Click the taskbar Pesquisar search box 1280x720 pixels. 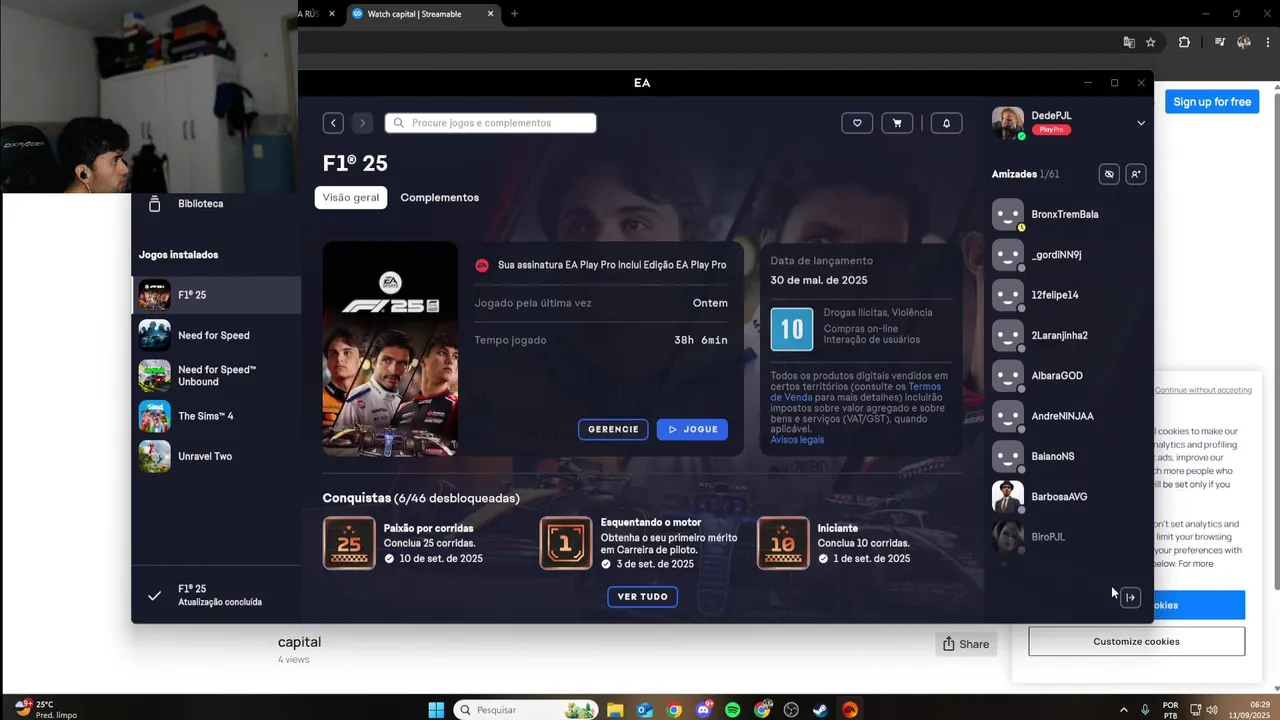pyautogui.click(x=524, y=710)
